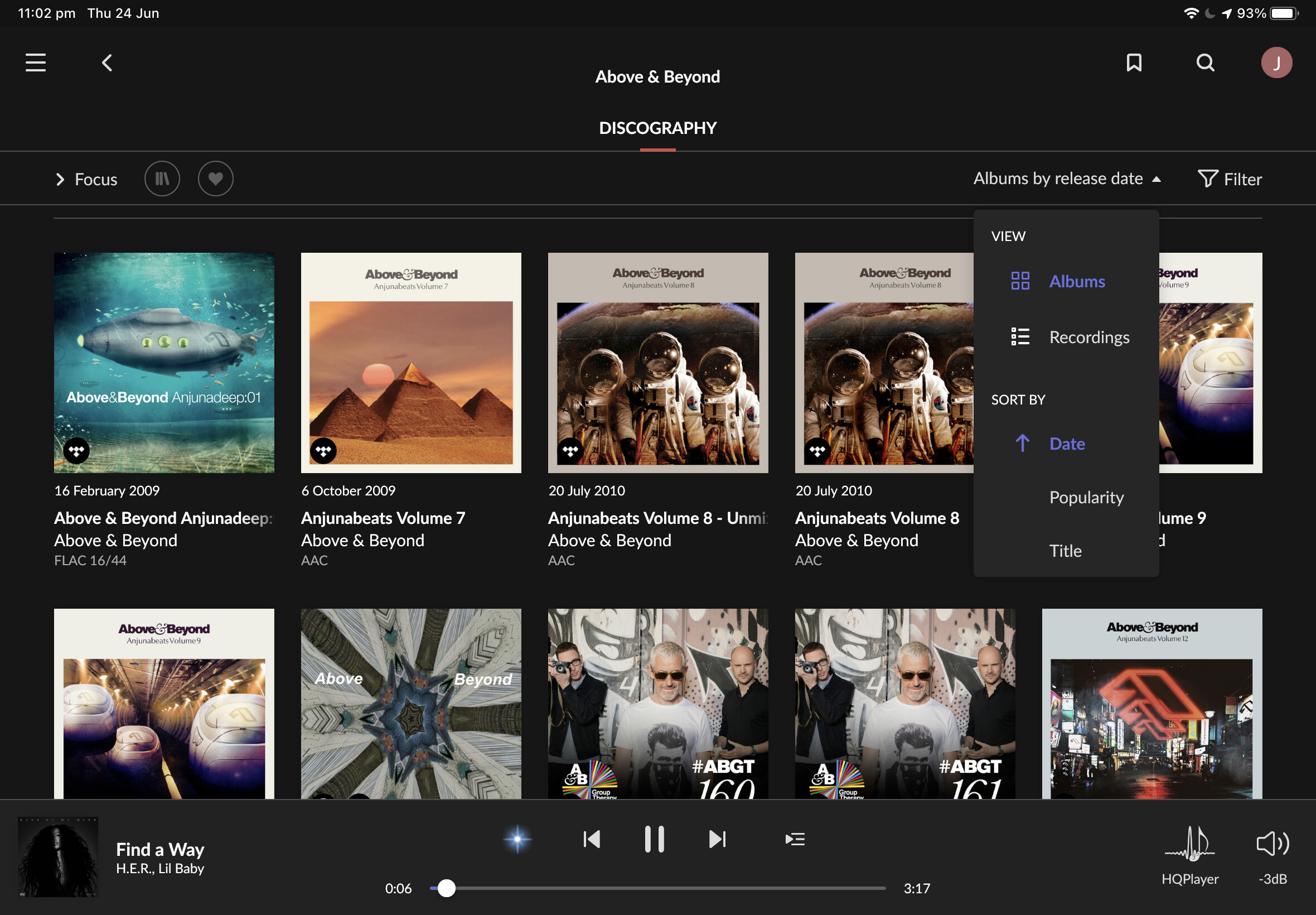The height and width of the screenshot is (915, 1316).
Task: Toggle Roon Radio sparkle icon
Action: [517, 839]
